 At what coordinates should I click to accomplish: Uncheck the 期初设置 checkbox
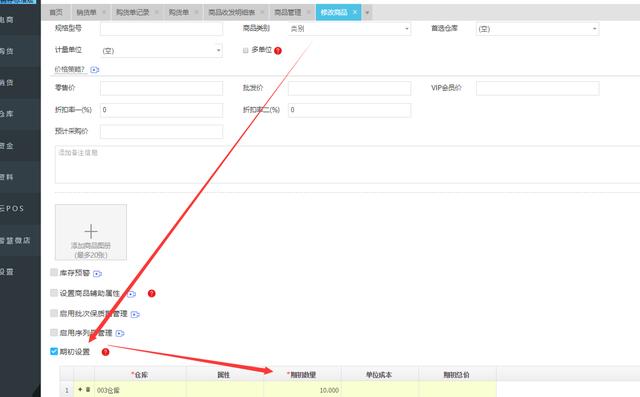point(54,351)
